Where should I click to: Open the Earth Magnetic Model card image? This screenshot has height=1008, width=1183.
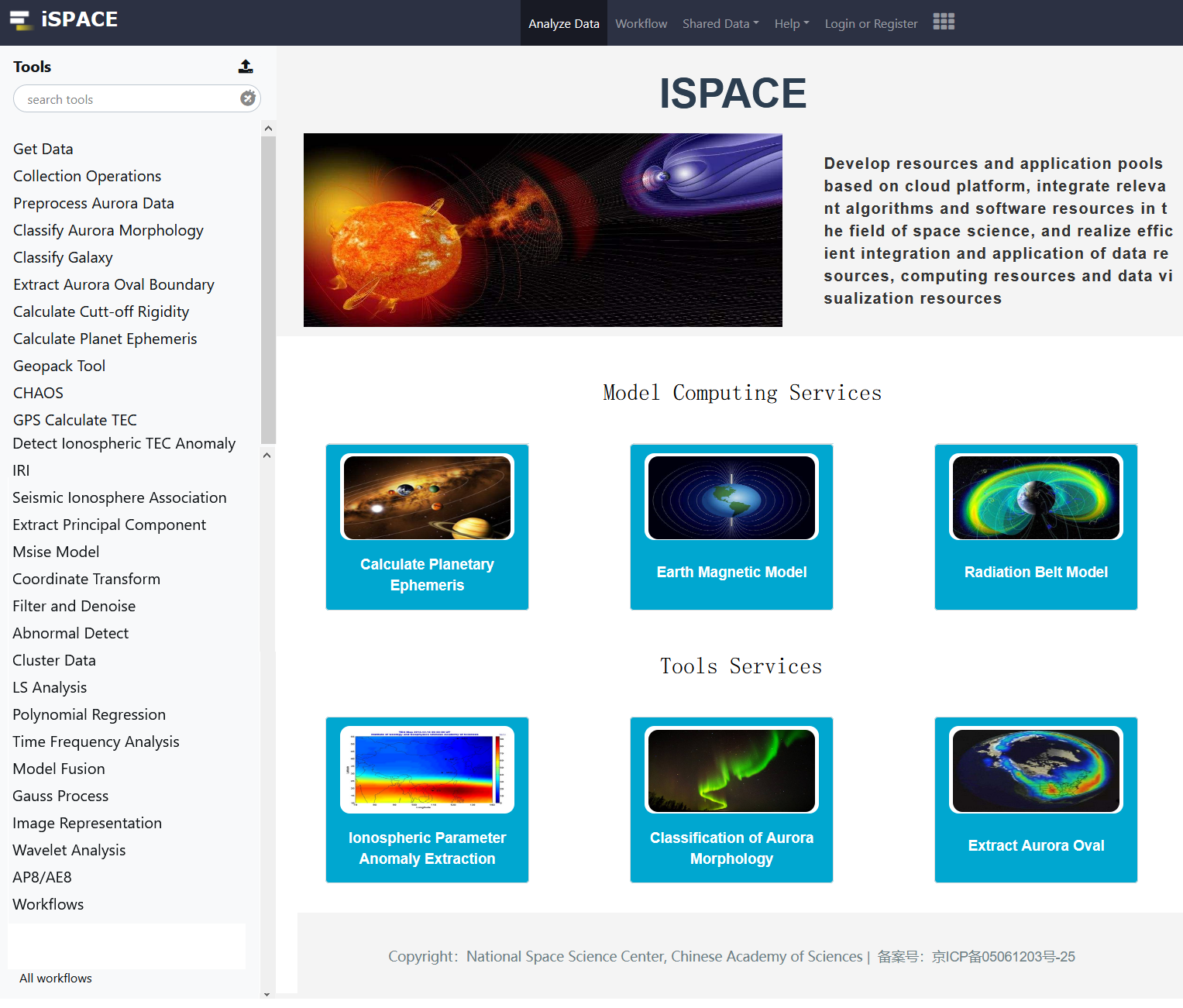click(731, 497)
